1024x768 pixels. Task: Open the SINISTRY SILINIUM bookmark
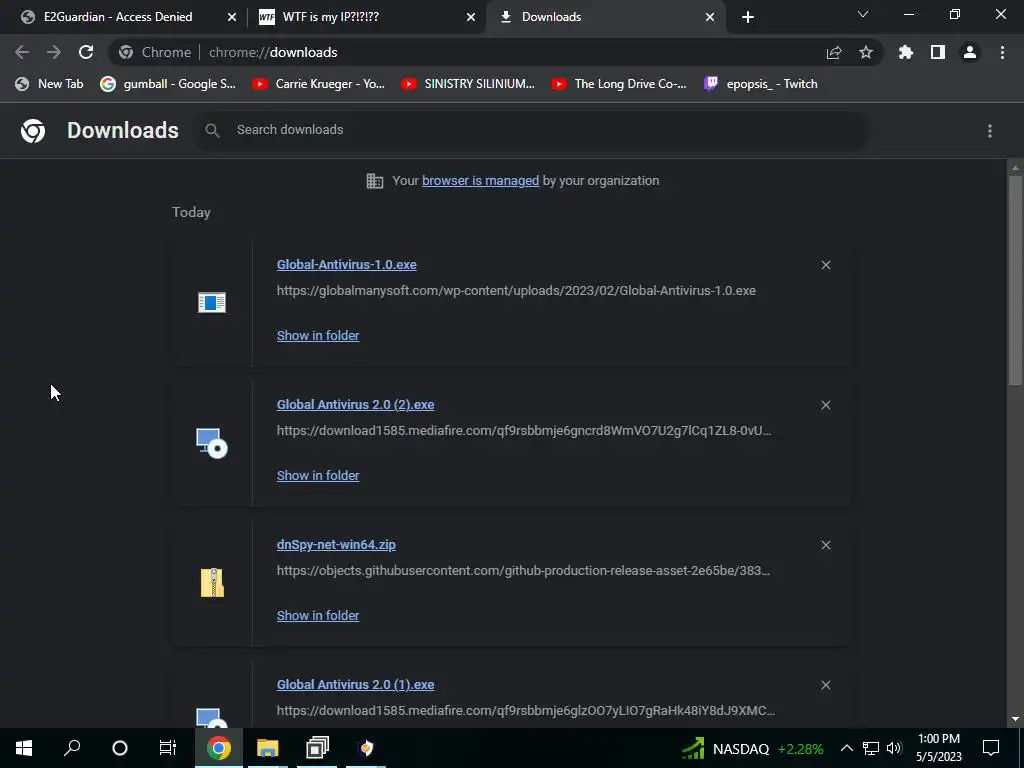pos(468,84)
